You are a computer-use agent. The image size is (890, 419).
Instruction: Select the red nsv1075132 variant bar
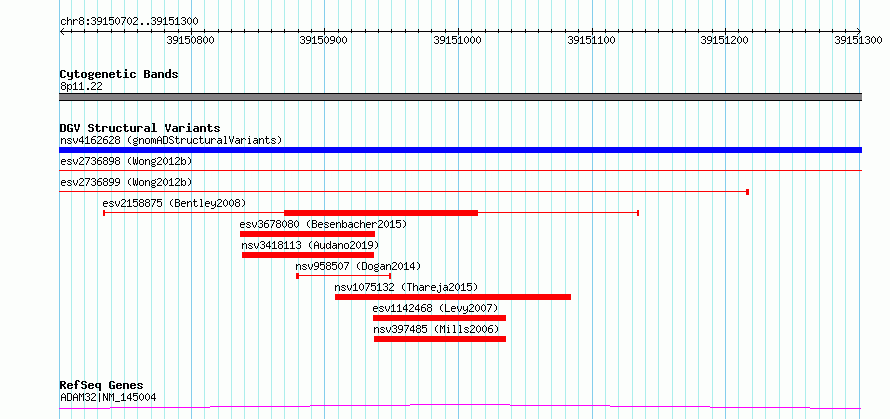coord(453,297)
